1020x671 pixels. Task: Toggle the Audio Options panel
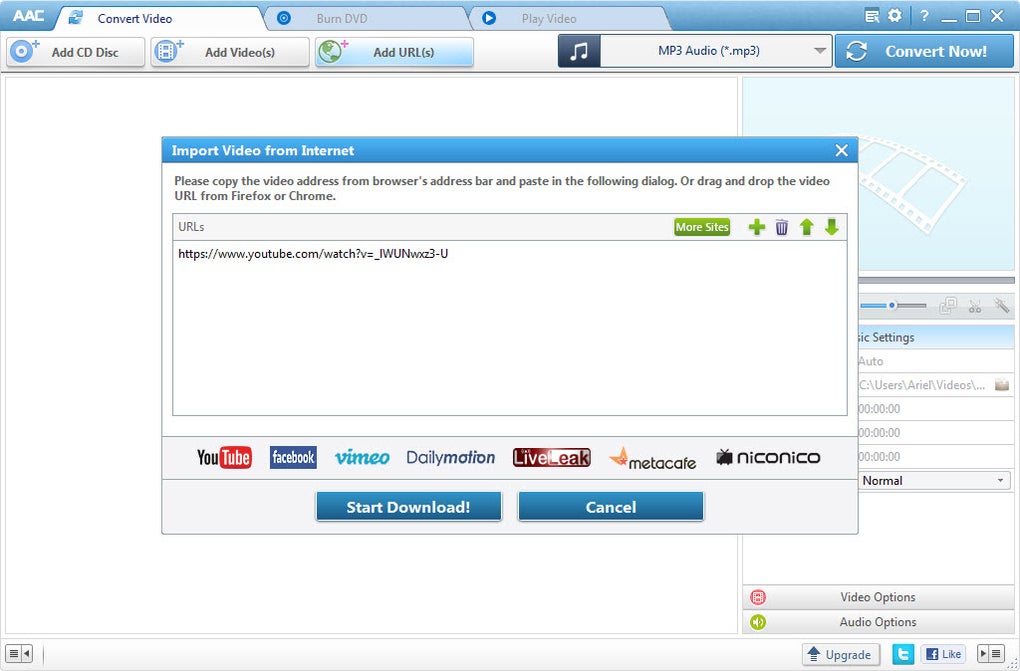click(x=877, y=621)
